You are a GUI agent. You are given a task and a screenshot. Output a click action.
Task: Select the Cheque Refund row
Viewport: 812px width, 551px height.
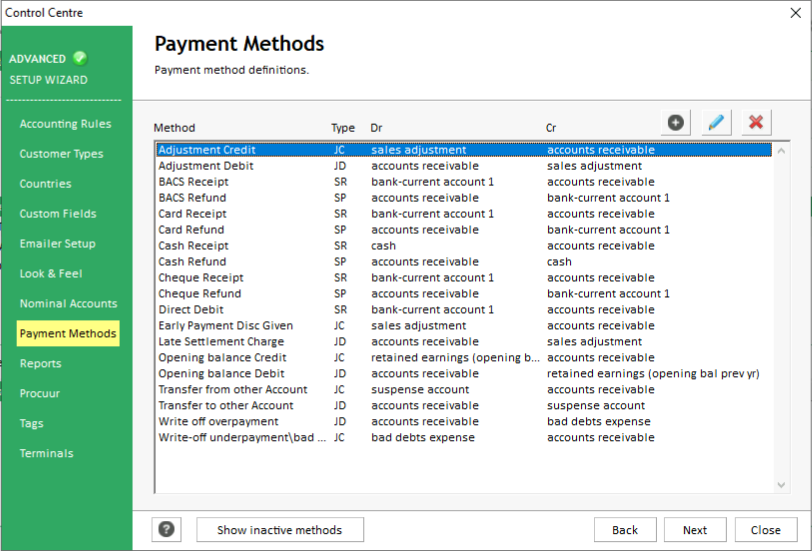[200, 294]
